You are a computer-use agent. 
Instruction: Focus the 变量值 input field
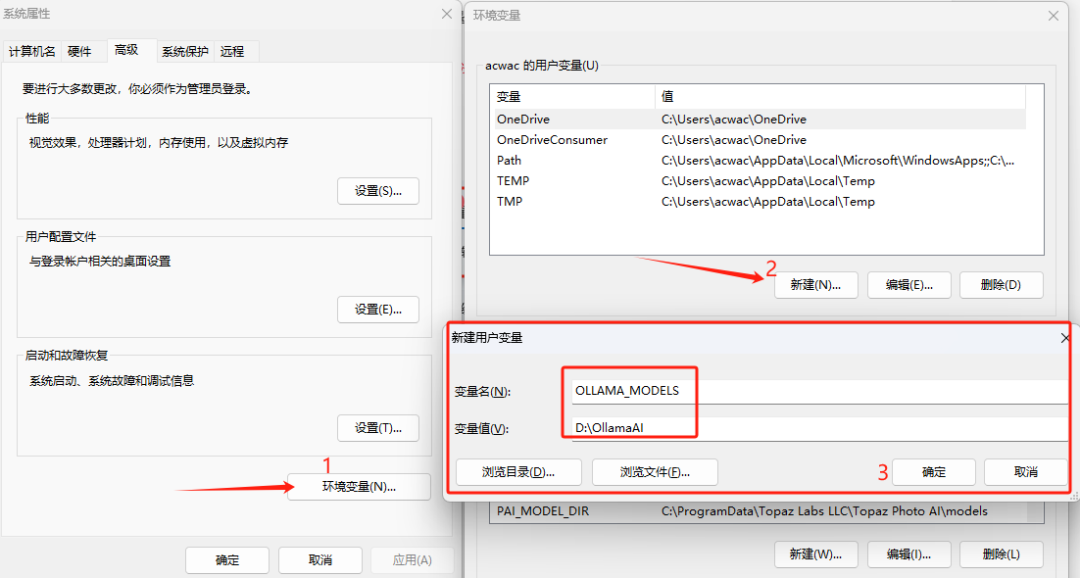pyautogui.click(x=820, y=429)
